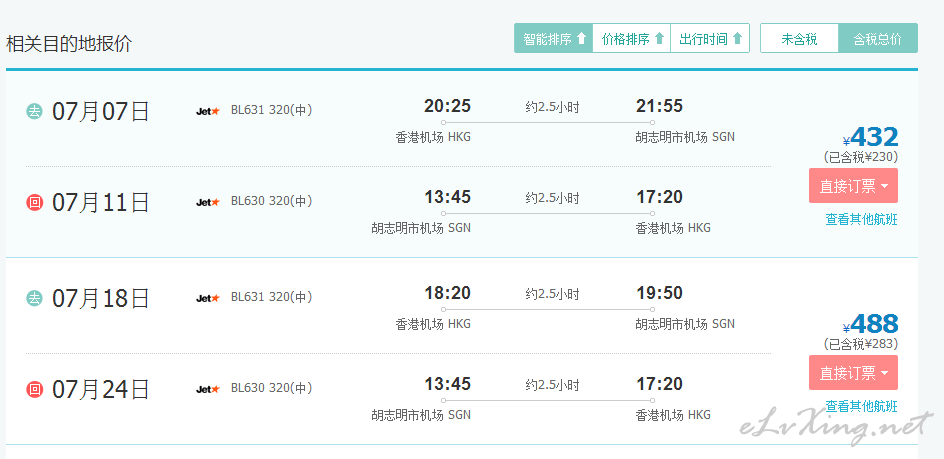Click the ¥432 price total
This screenshot has height=459, width=944.
coord(871,137)
